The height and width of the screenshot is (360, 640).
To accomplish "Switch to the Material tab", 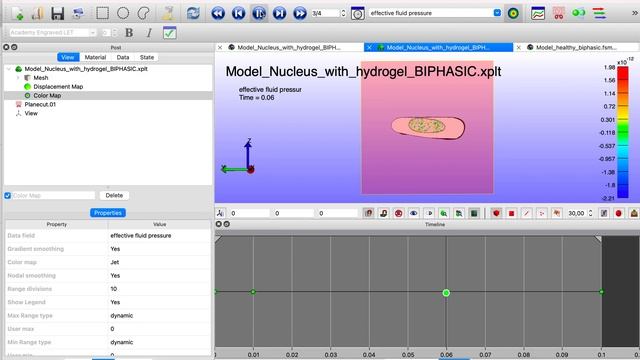I will pos(95,57).
